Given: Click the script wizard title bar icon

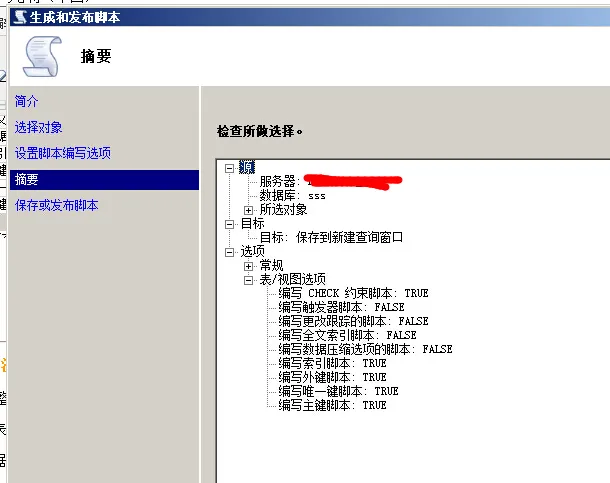Looking at the screenshot, I should [20, 17].
